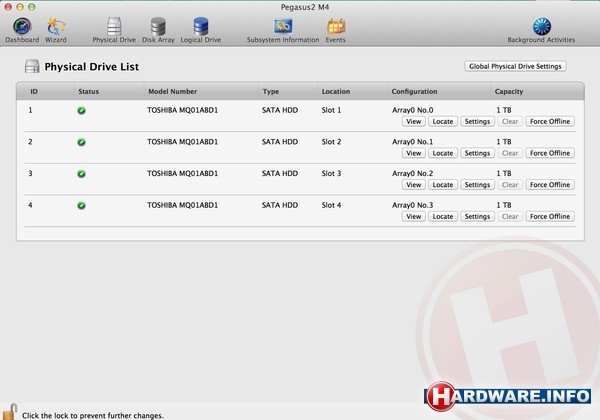Open Global Physical Drive Settings
600x420 pixels.
pos(515,66)
